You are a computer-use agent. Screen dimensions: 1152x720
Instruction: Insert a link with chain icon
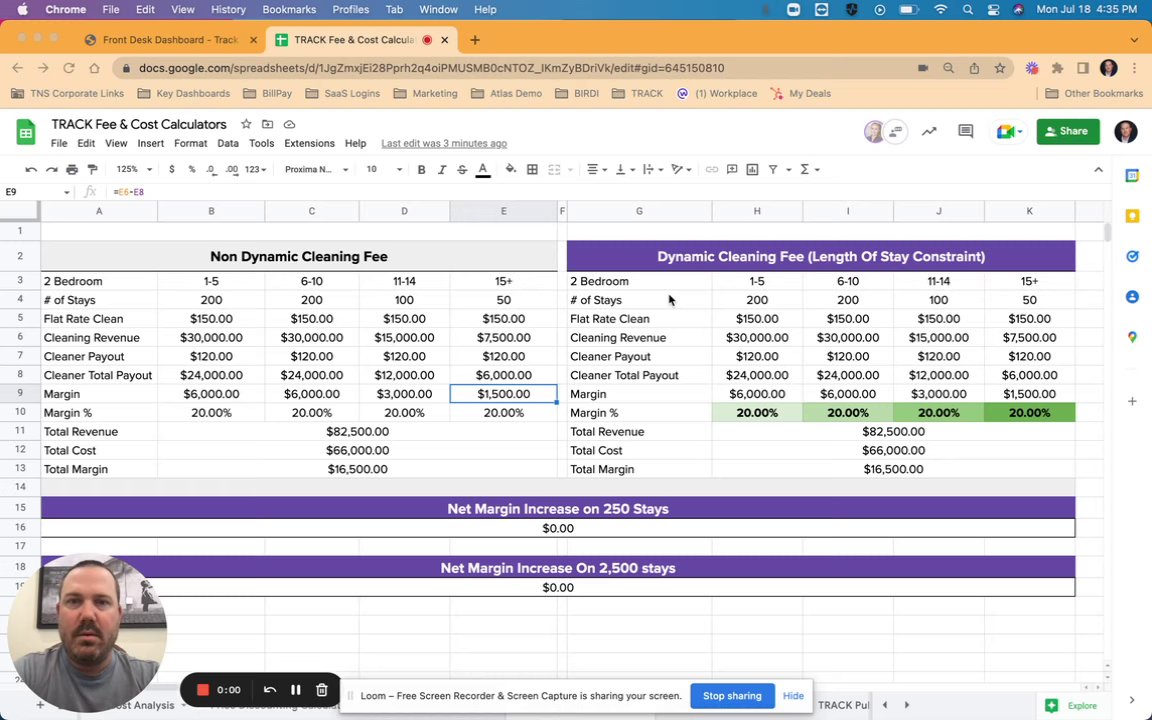coord(711,170)
